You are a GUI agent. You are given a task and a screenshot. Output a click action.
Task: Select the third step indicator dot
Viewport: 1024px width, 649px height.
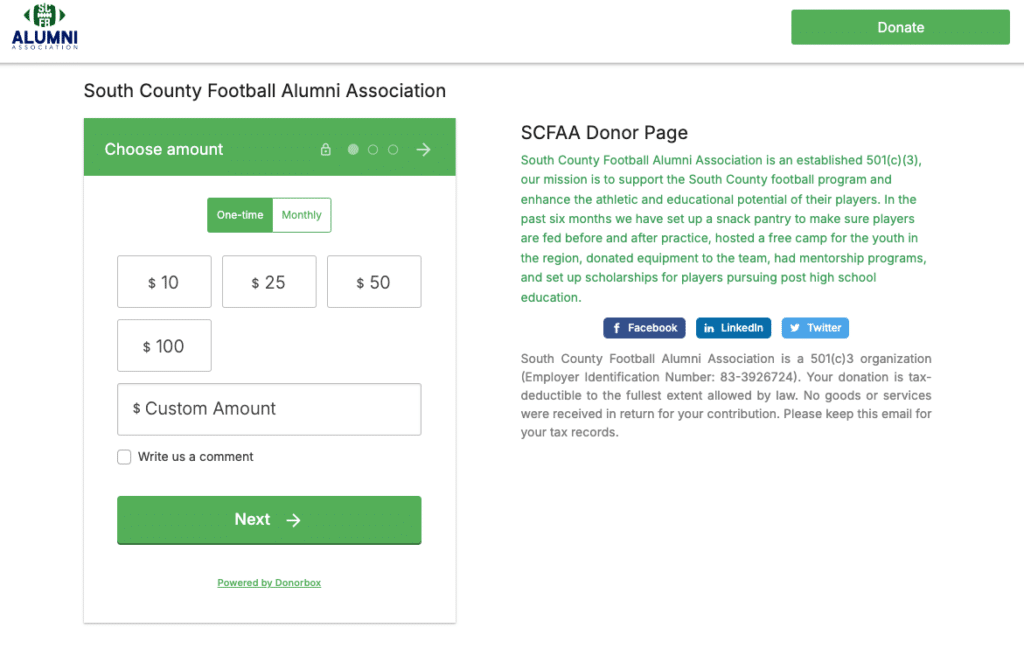pyautogui.click(x=392, y=147)
